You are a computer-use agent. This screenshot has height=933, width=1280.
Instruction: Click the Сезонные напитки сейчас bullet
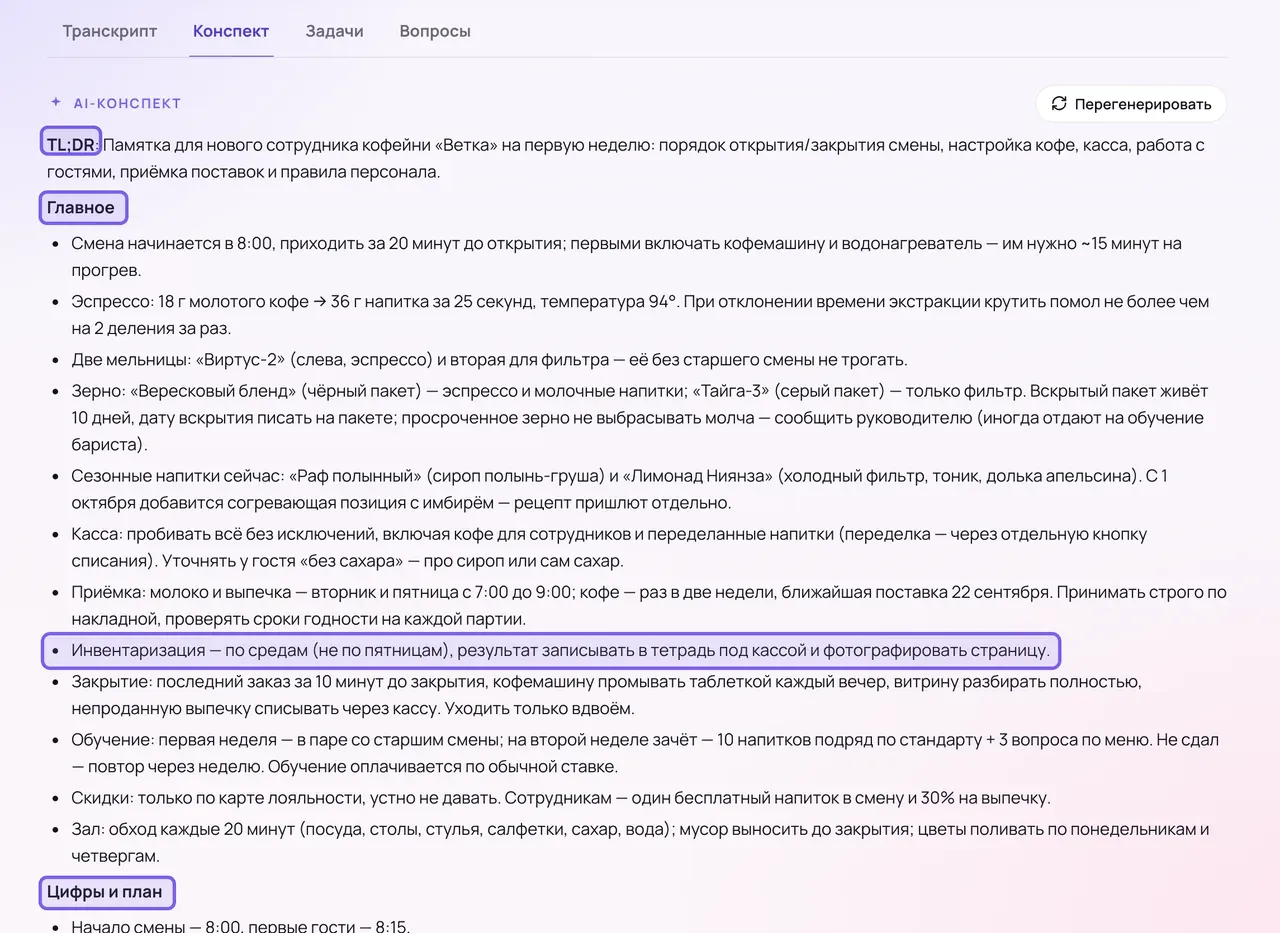[x=619, y=489]
